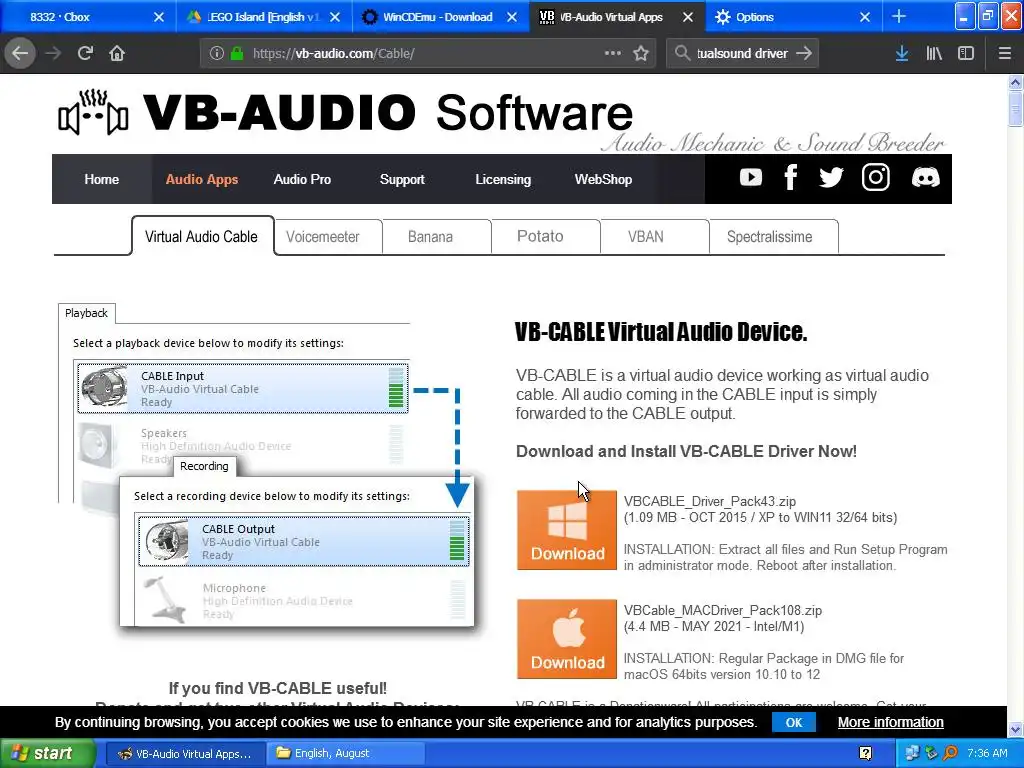The width and height of the screenshot is (1024, 768).
Task: Close the WinCDEmu Download tab
Action: click(x=512, y=17)
